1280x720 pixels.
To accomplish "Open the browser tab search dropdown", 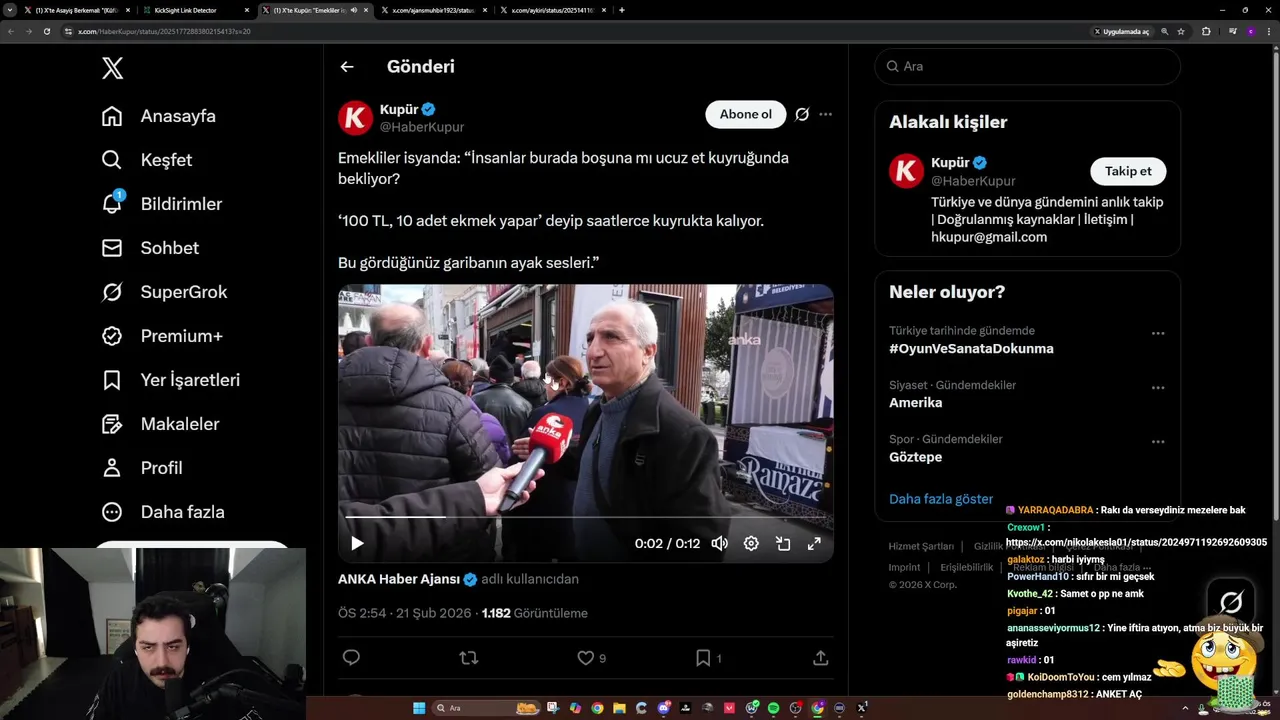I will tap(10, 10).
